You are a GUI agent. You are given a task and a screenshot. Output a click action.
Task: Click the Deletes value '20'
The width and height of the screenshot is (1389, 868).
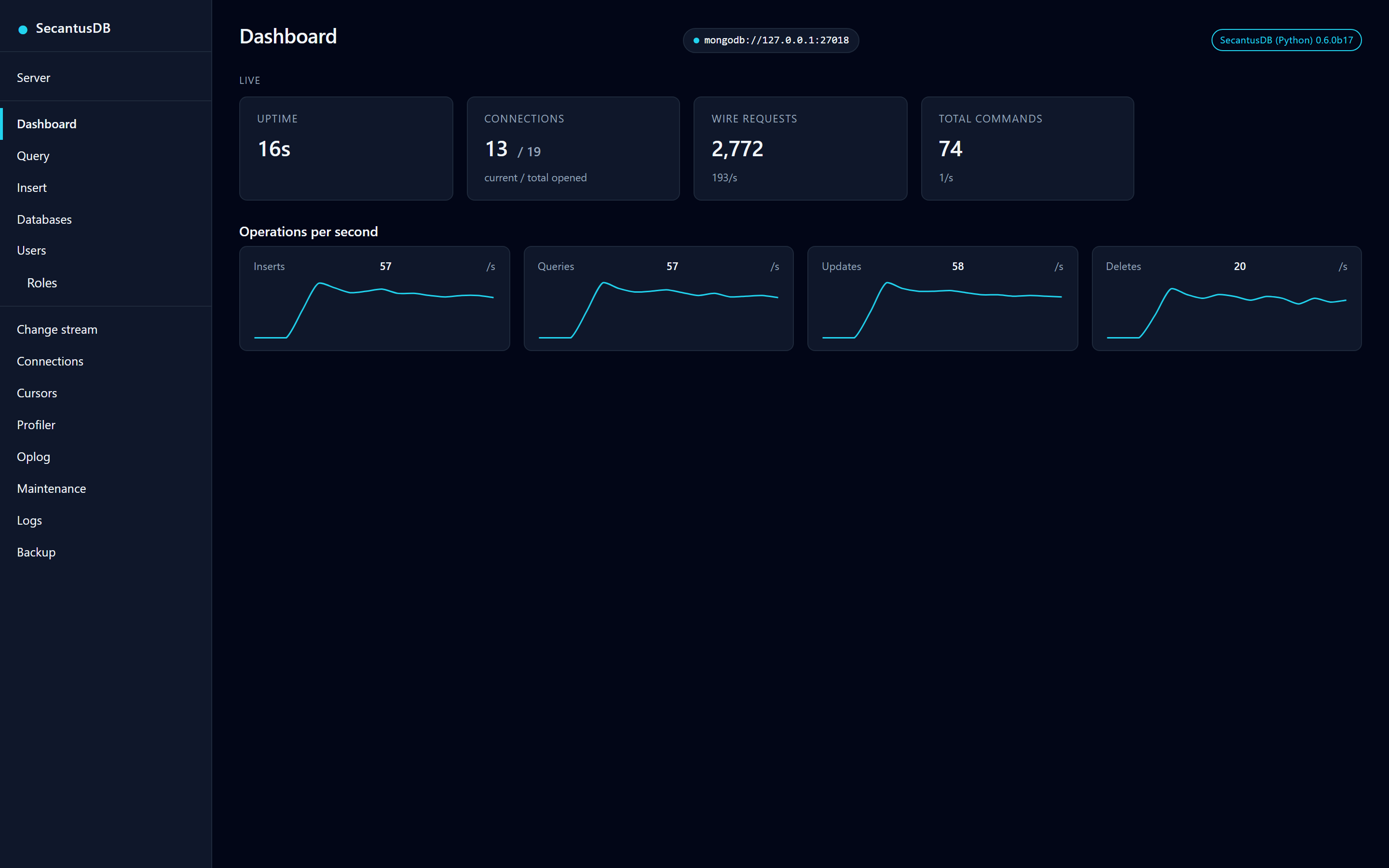1240,266
